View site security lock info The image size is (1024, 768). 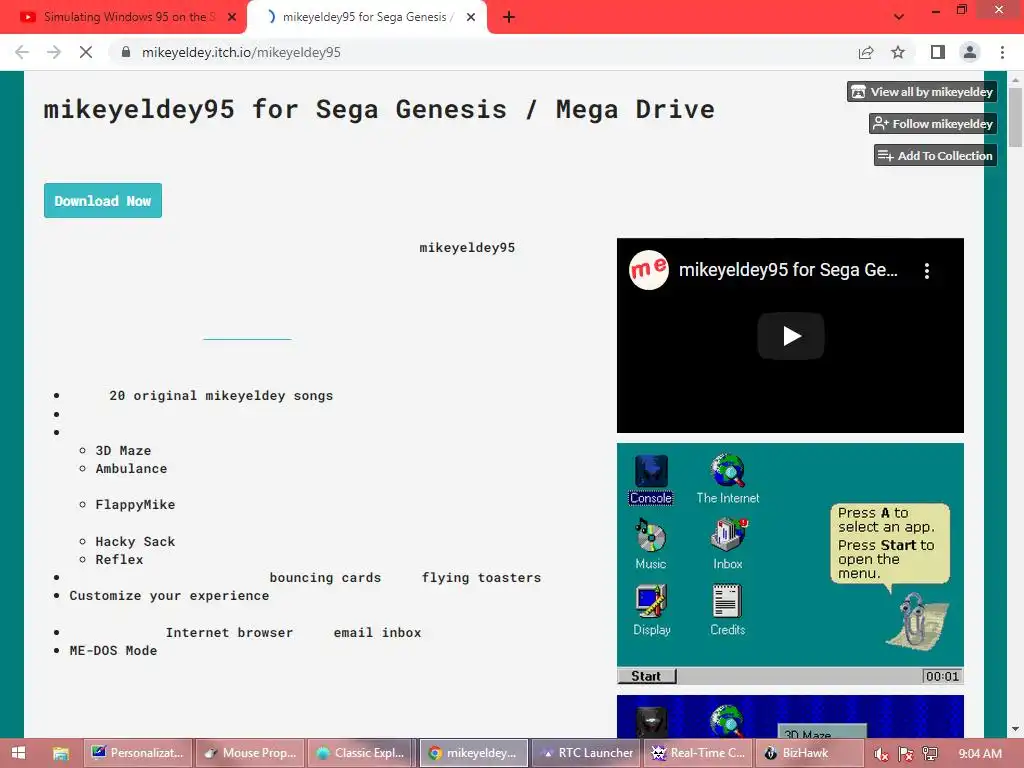pos(126,52)
